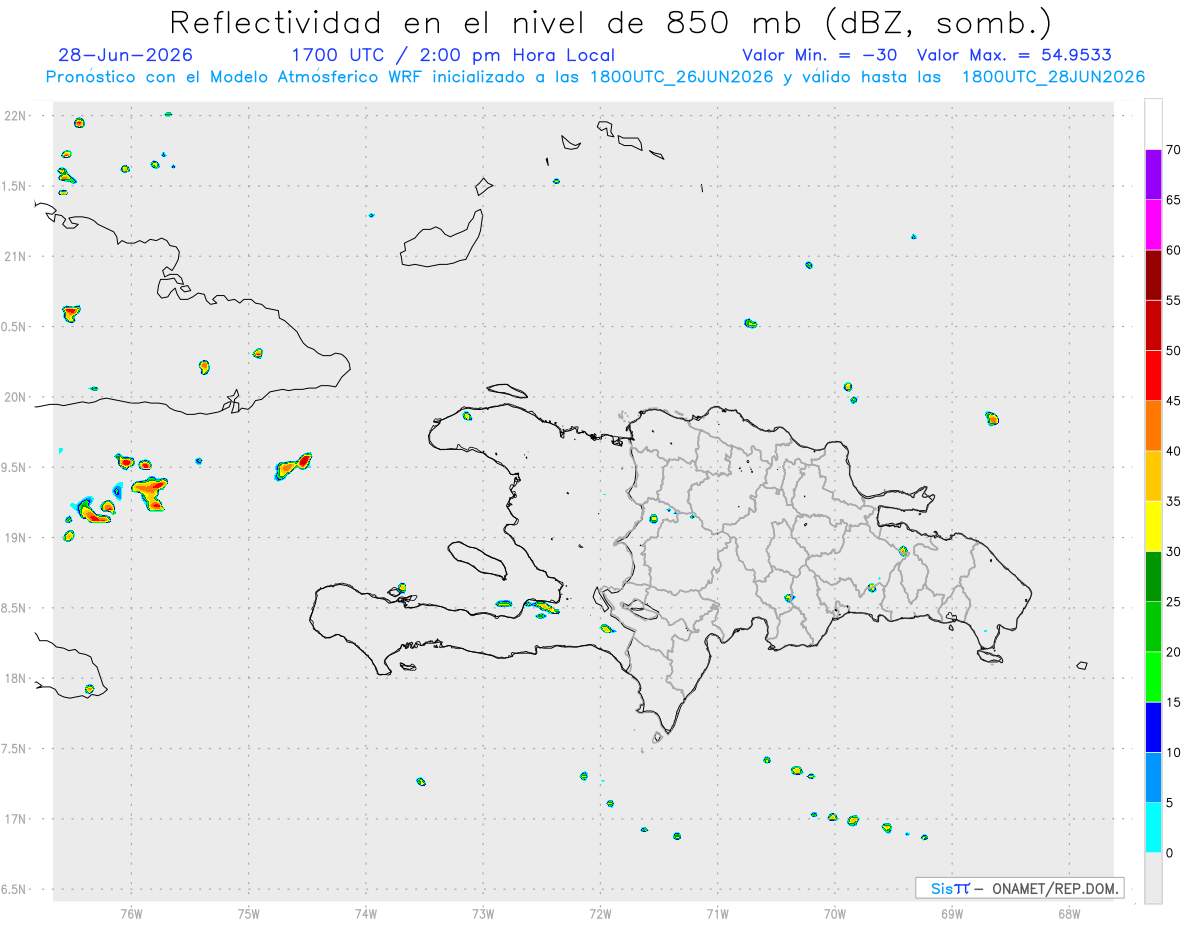Click the magenta 60–65 dBZ color band
Screen dimensions: 1200x927
1153,225
